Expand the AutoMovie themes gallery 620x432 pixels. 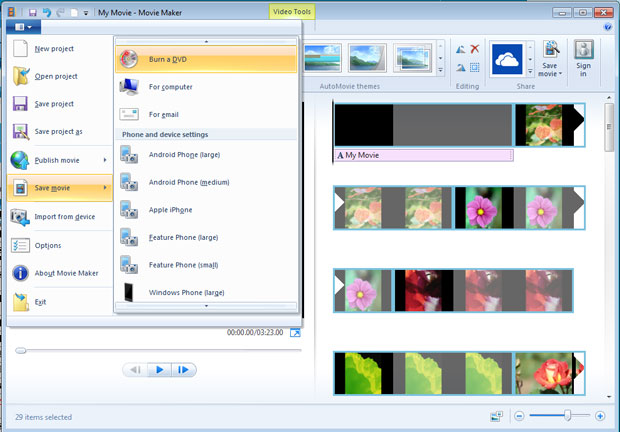[x=440, y=70]
